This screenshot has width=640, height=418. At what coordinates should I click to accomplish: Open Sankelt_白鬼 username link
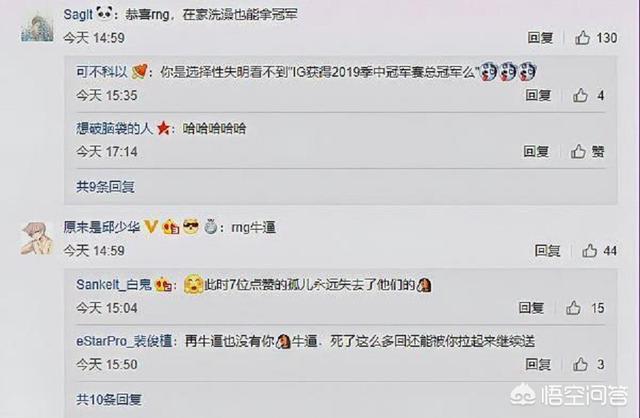coord(114,285)
